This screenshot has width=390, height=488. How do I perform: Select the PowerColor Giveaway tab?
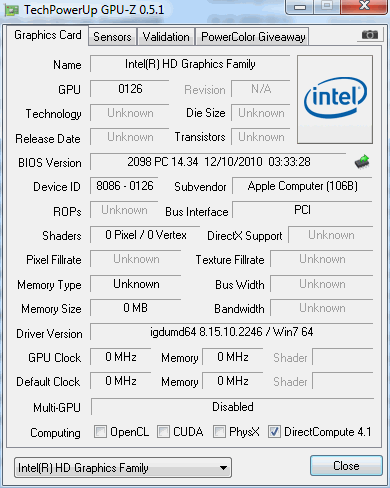253,37
